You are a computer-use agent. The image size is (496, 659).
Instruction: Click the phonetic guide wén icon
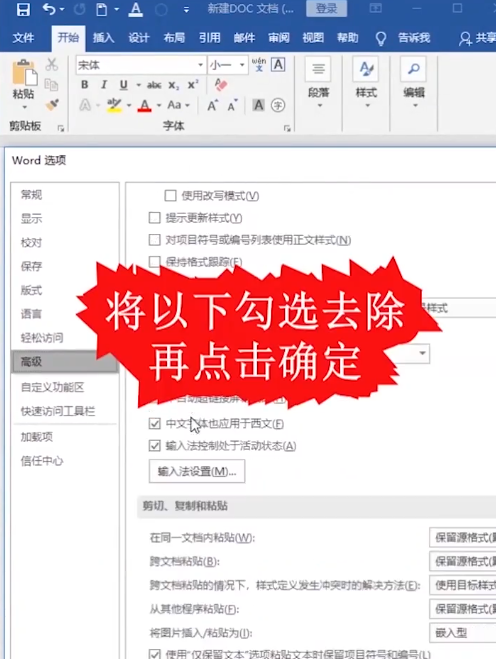[259, 65]
